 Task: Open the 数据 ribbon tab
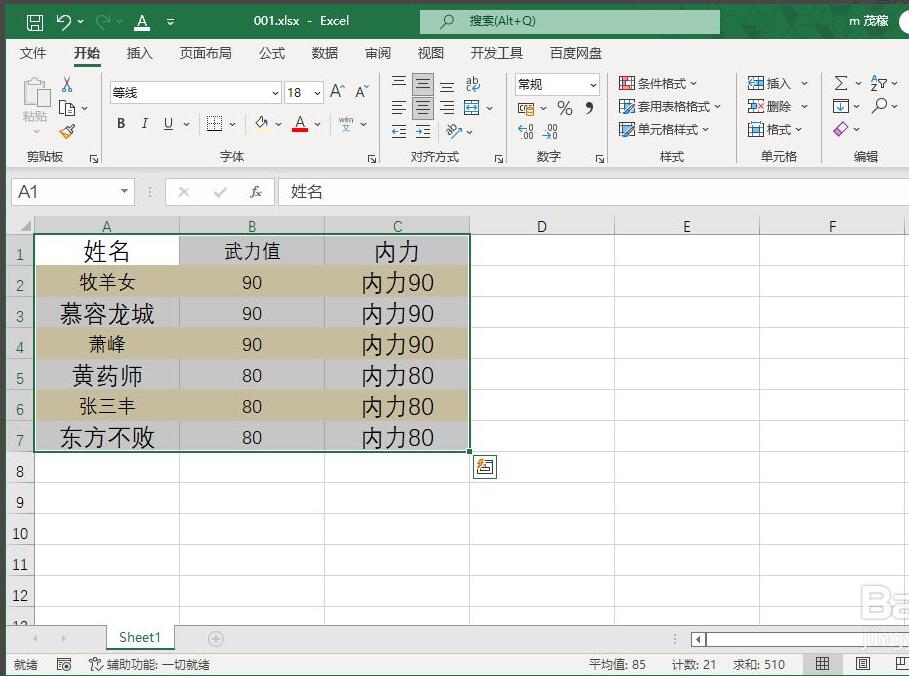[x=324, y=53]
